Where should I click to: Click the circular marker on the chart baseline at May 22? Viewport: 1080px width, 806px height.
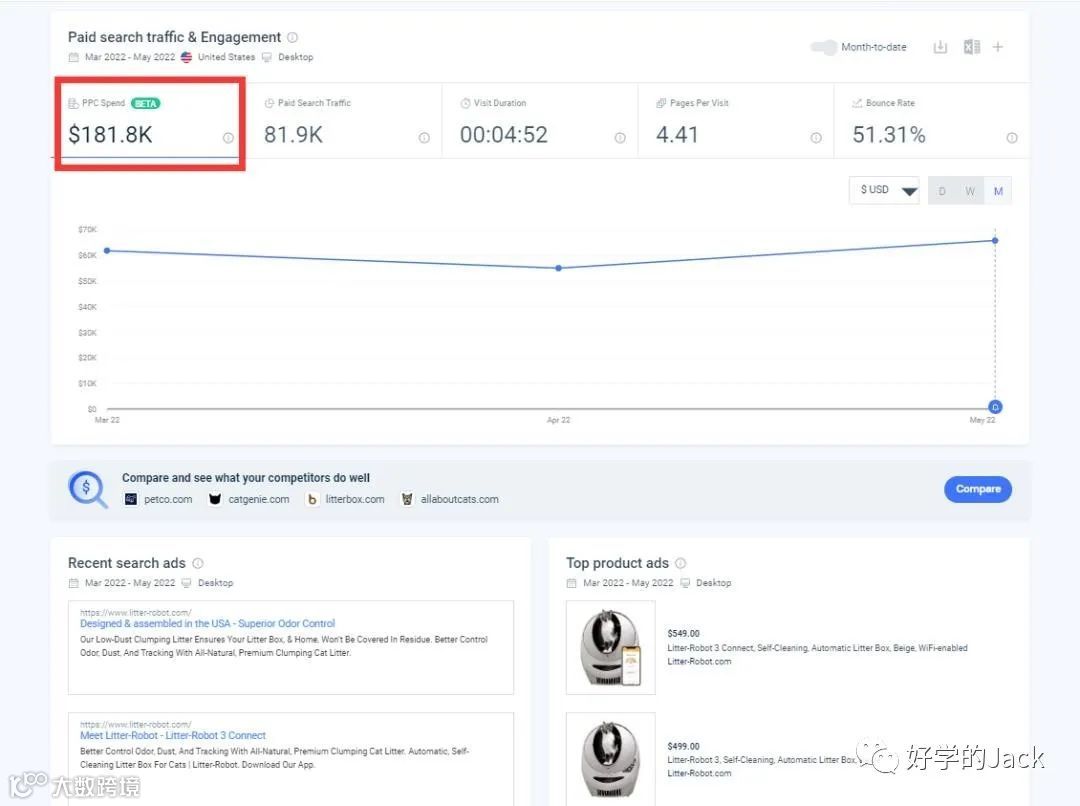(x=995, y=407)
